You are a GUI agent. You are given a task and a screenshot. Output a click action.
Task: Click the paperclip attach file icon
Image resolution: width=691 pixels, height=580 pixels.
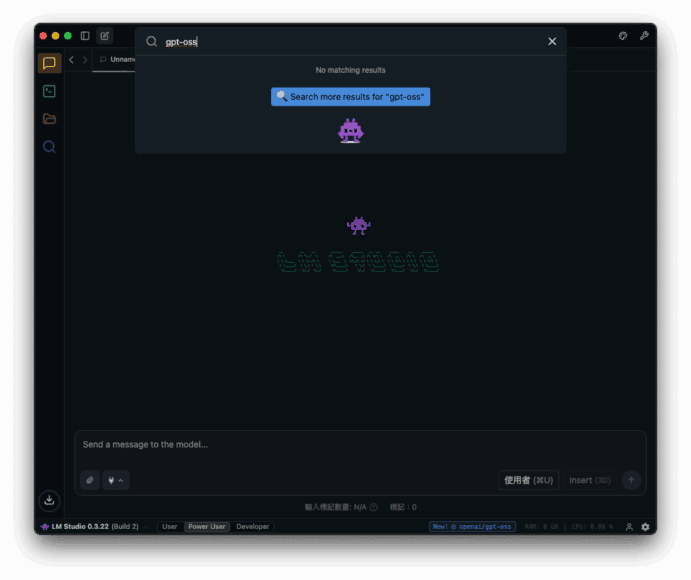[x=90, y=480]
